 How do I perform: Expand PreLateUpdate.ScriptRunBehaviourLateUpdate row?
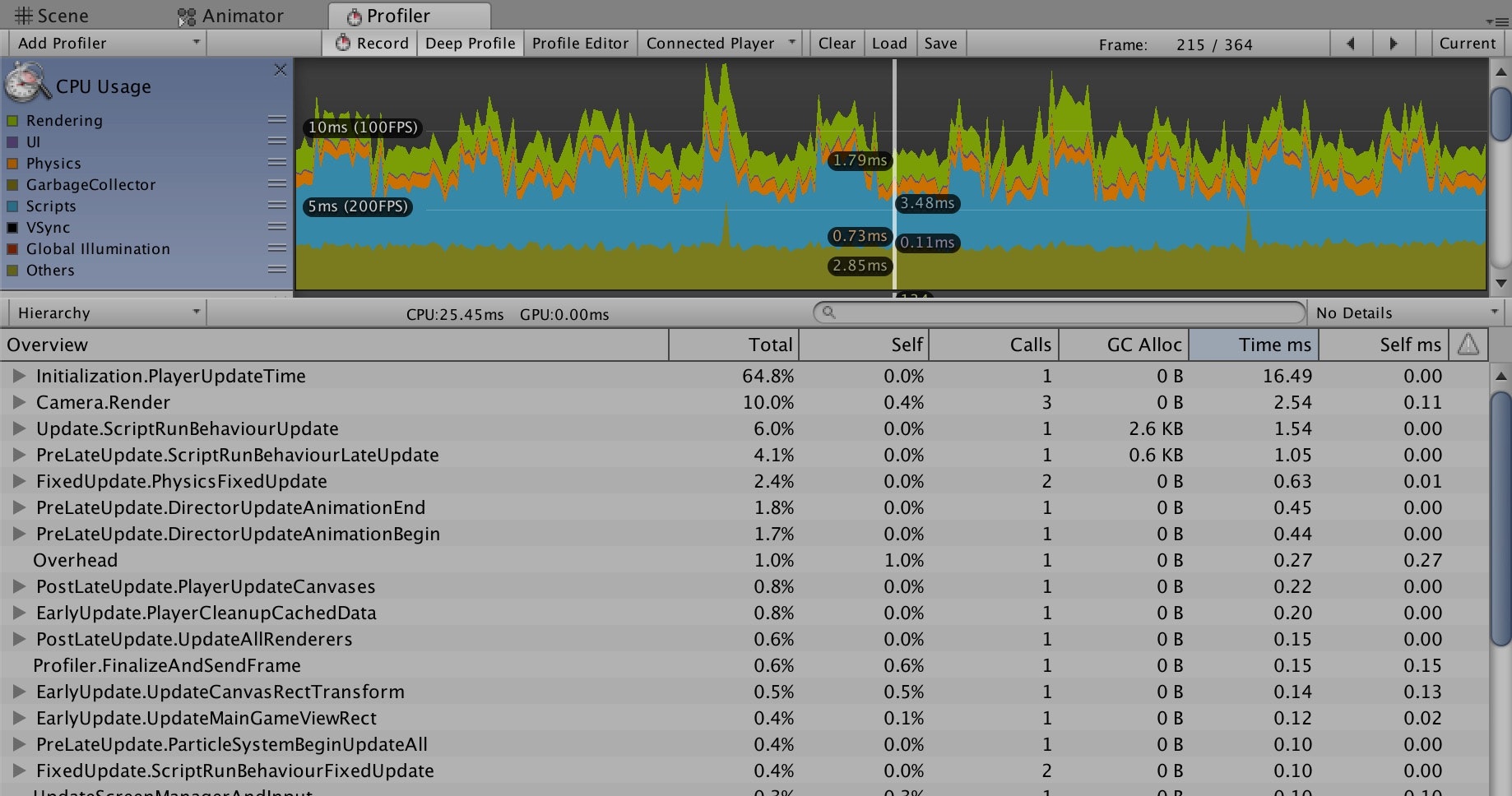click(18, 455)
